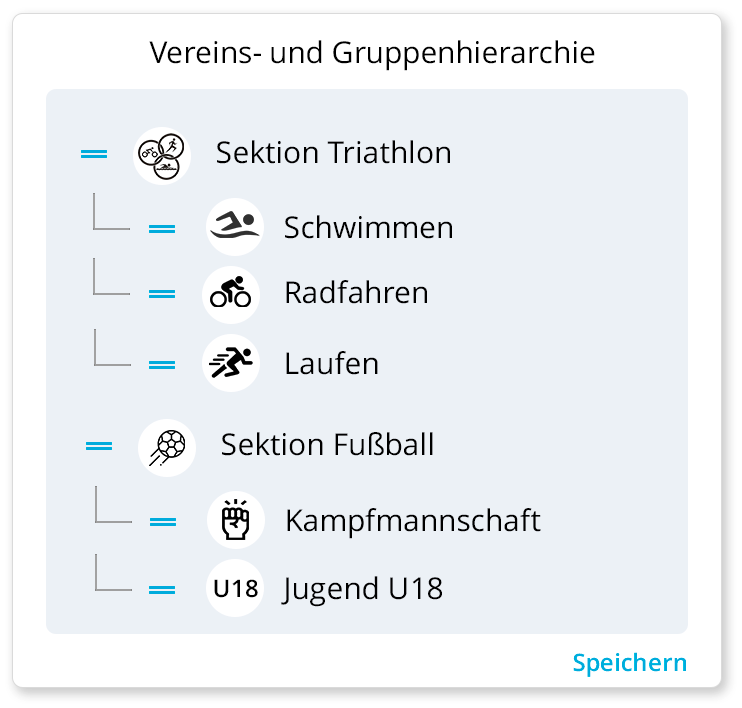Click the Radfahren cyclist icon
Viewport: 742px width, 708px height.
point(231,293)
